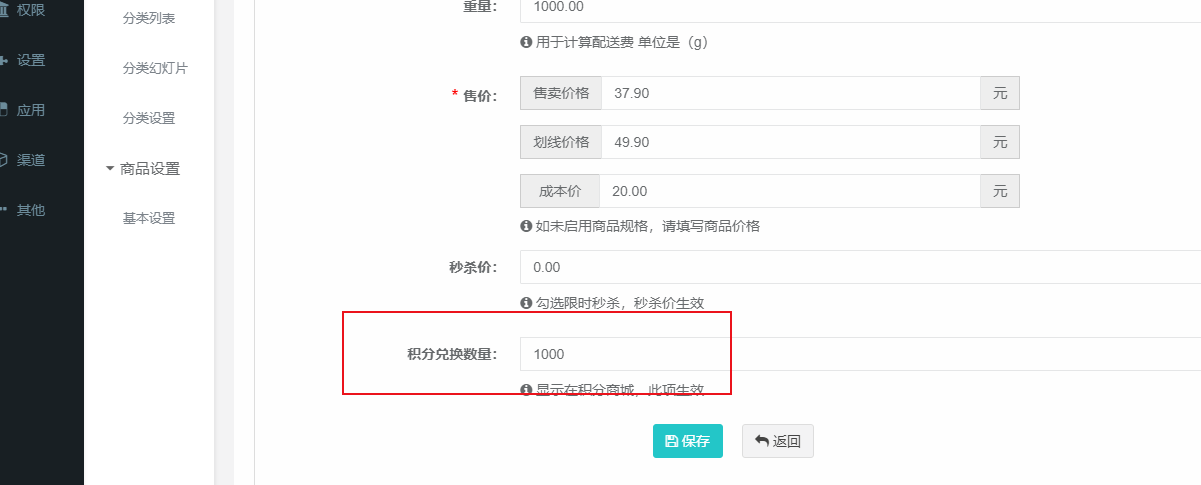Open 基本设置 under 商品设置

[x=148, y=219]
